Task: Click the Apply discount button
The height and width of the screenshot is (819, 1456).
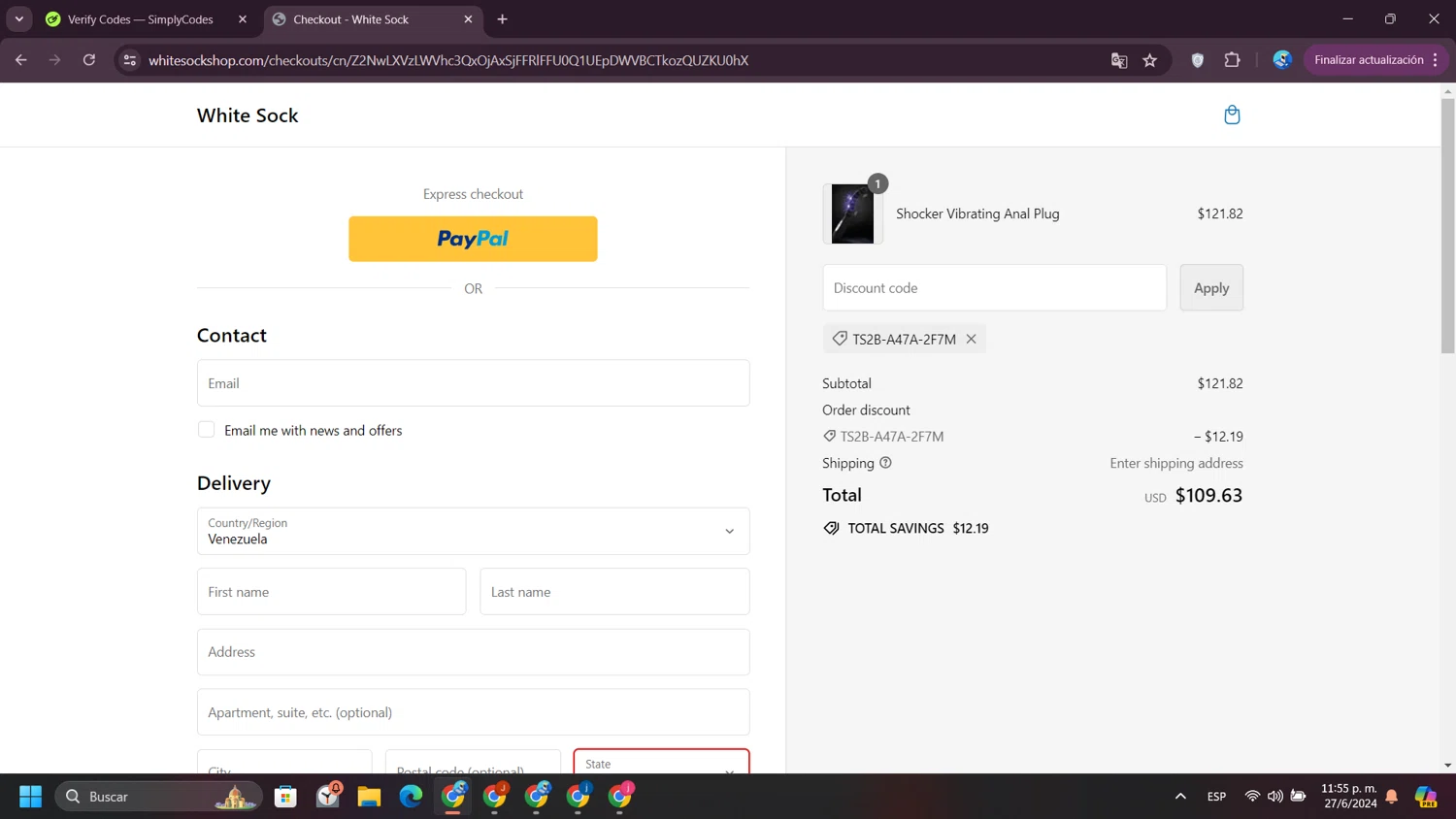Action: (x=1211, y=288)
